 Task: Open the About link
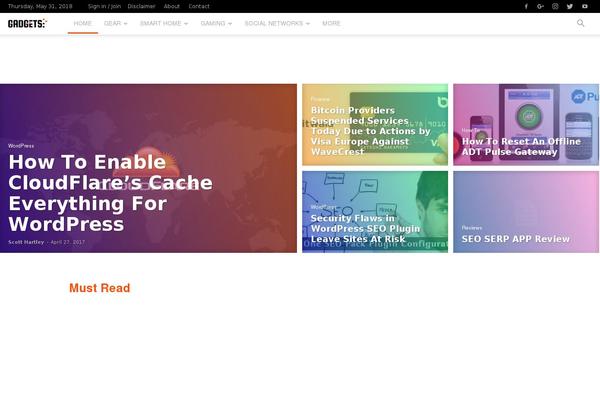point(171,6)
